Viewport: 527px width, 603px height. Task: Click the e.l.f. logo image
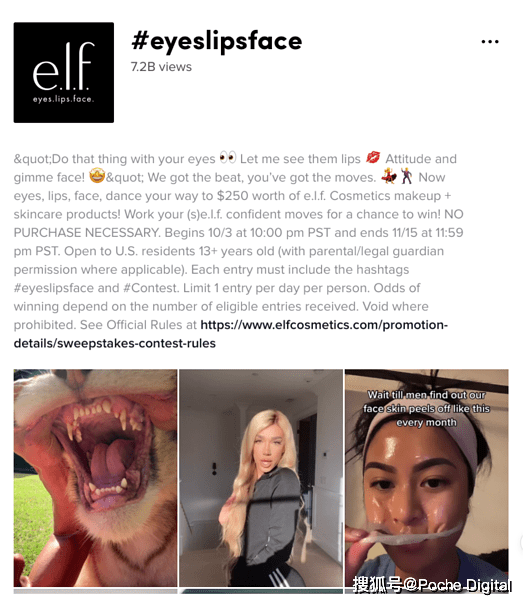(x=64, y=73)
